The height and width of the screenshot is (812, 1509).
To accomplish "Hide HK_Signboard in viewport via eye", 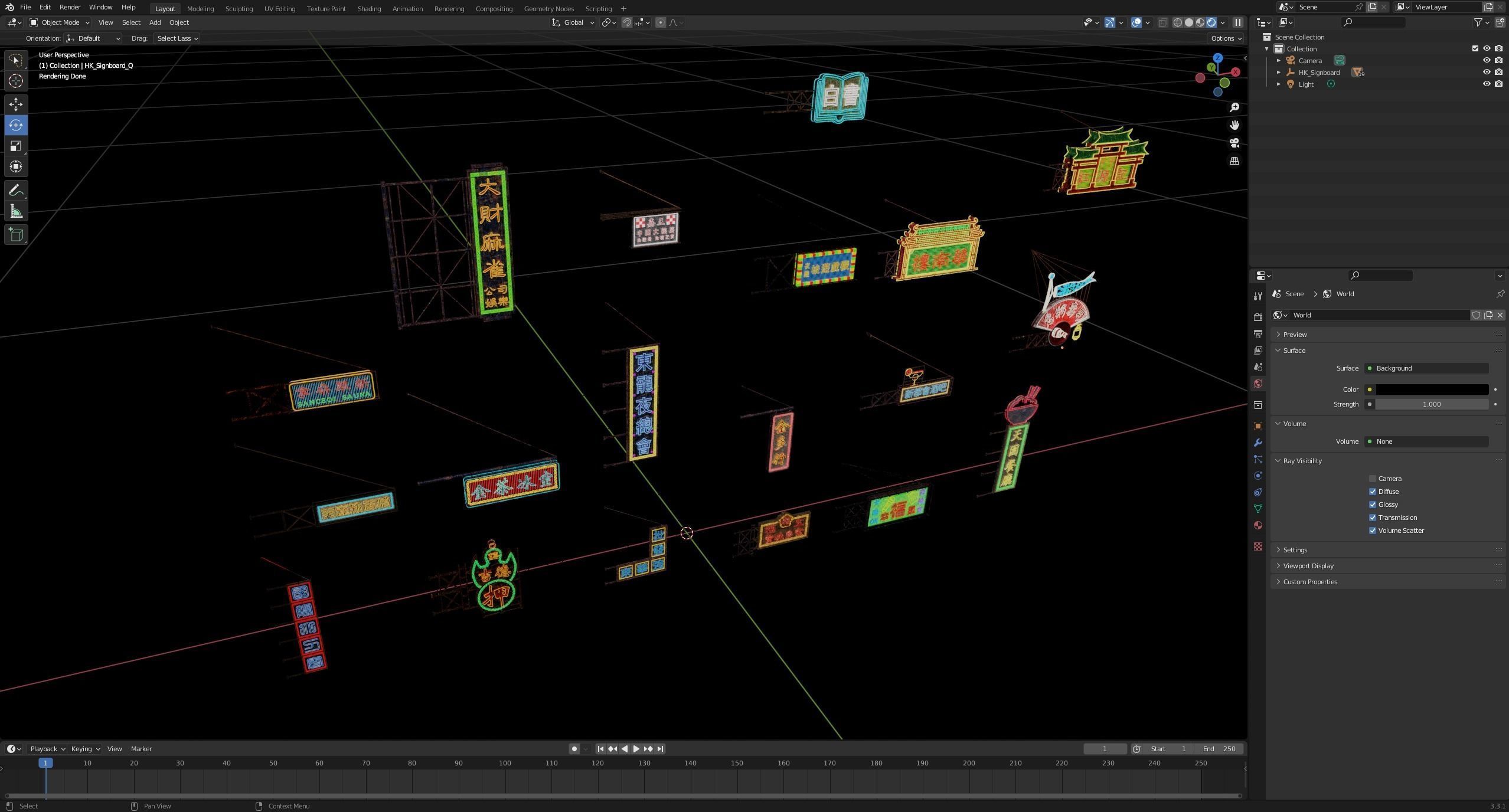I will [1487, 72].
